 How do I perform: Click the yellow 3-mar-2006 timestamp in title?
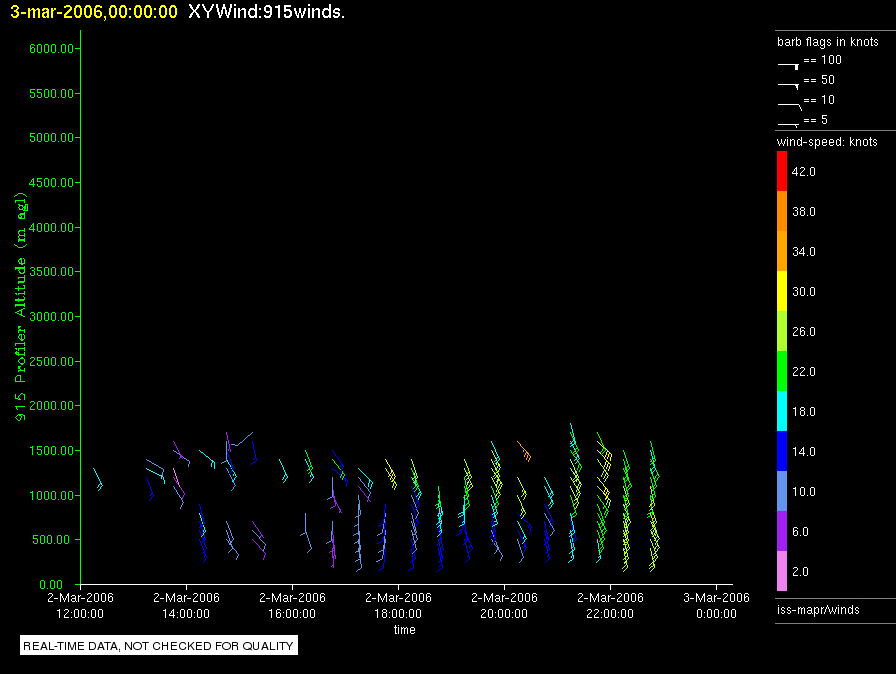(x=94, y=12)
